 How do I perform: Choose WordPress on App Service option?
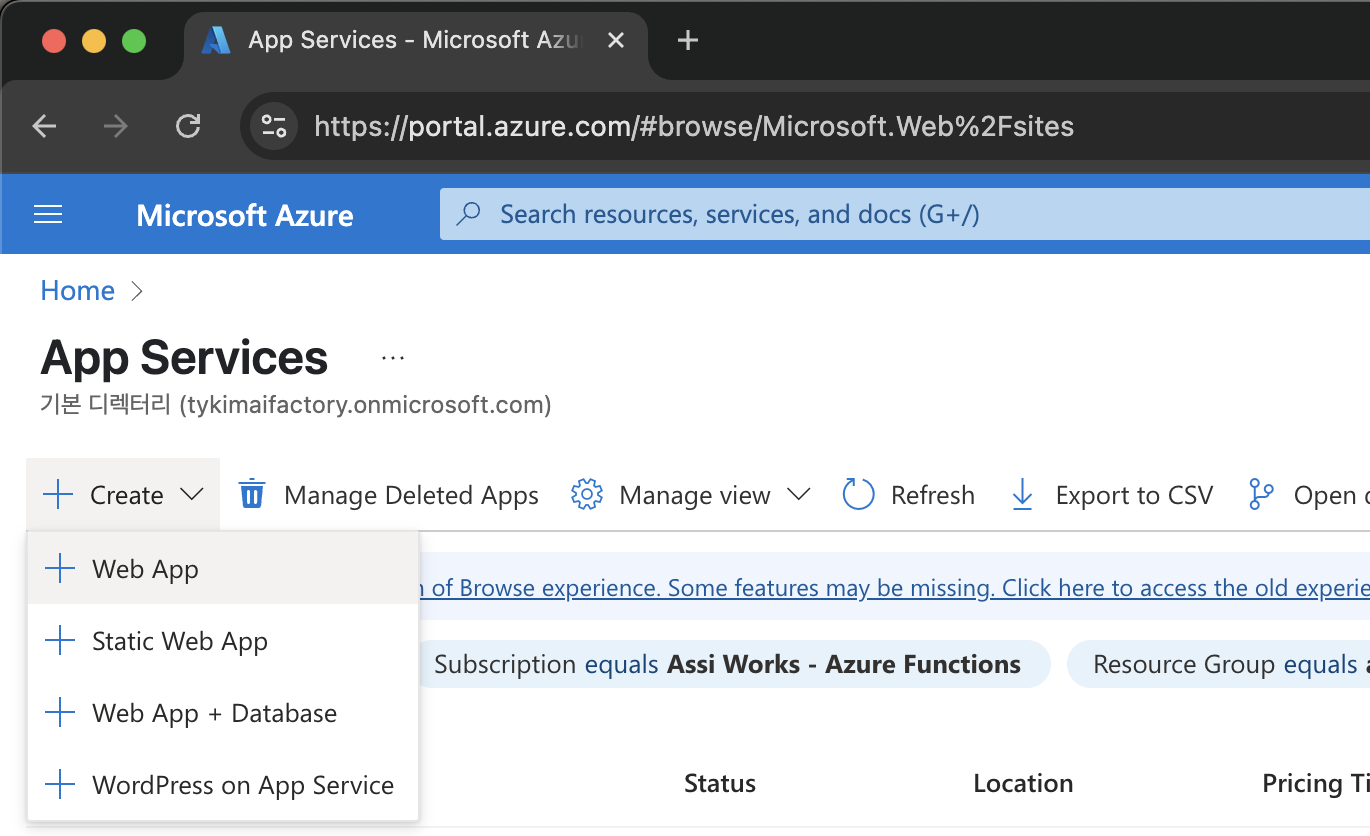(242, 785)
